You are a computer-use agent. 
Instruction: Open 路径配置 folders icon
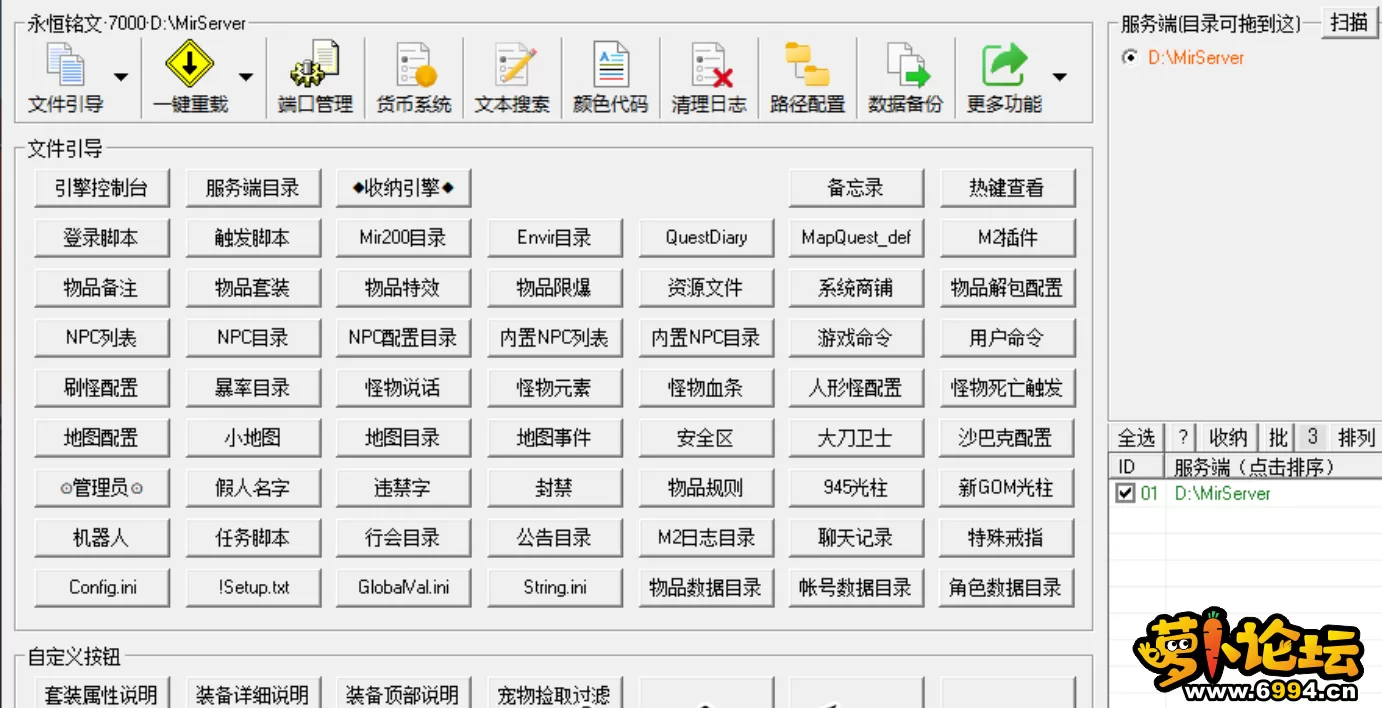(x=807, y=65)
